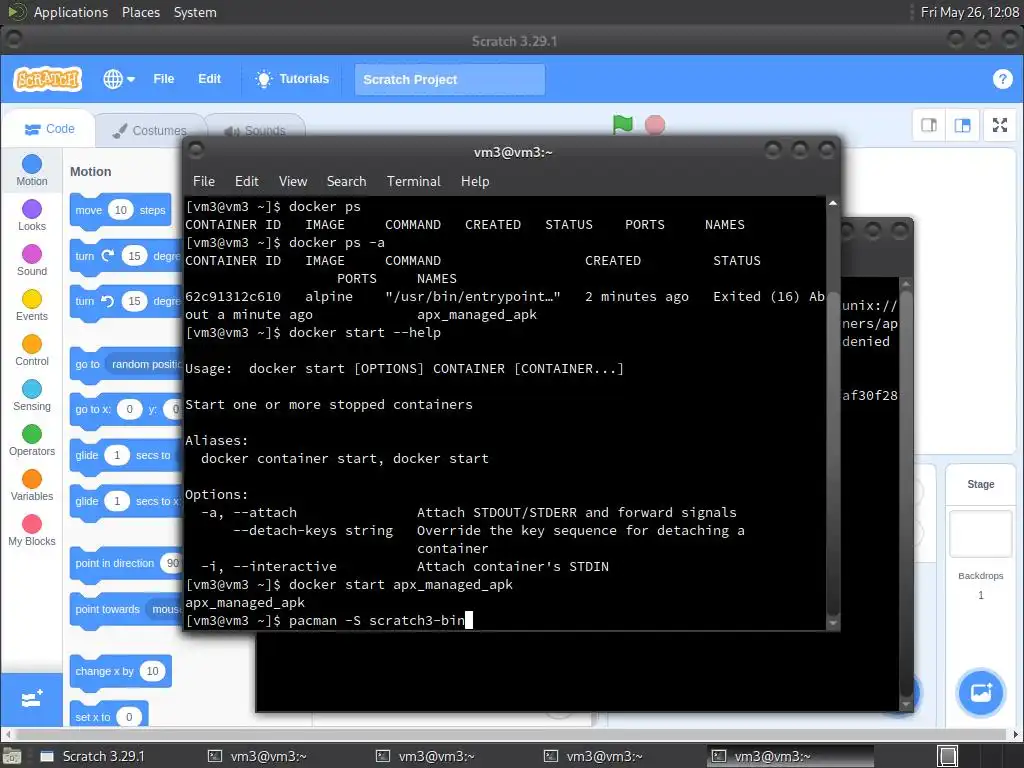
Task: Open the point towards mouse-pointer dropdown
Action: pos(165,609)
